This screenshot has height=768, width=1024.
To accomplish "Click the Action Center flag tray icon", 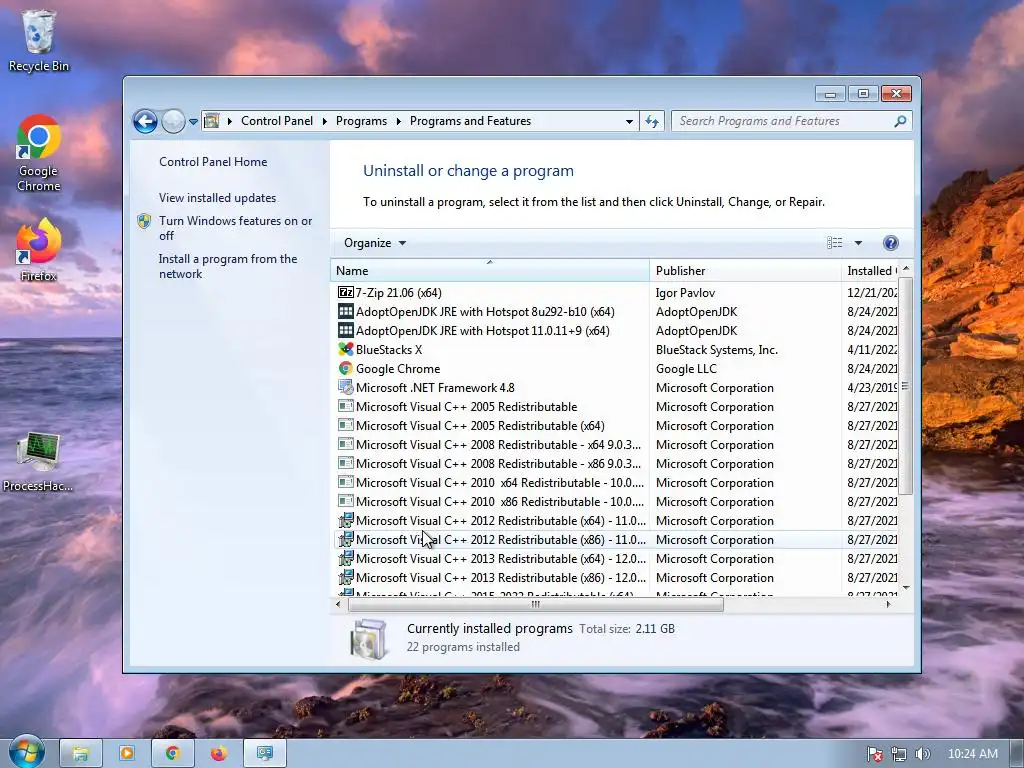I will (x=875, y=754).
